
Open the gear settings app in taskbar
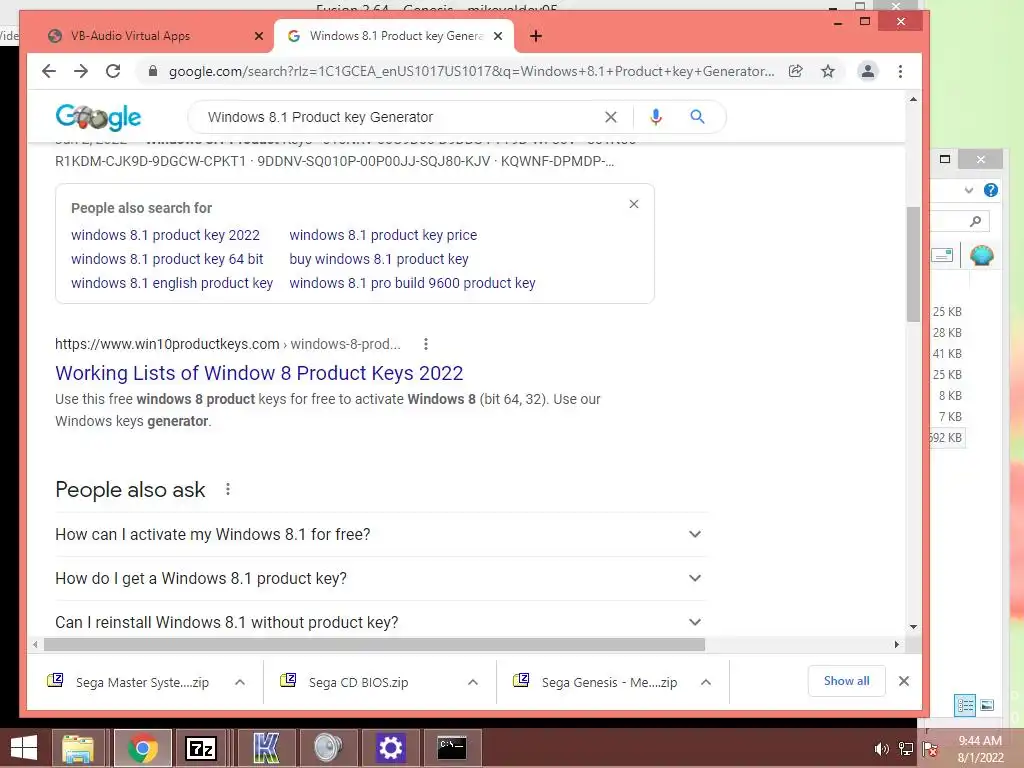click(x=390, y=748)
